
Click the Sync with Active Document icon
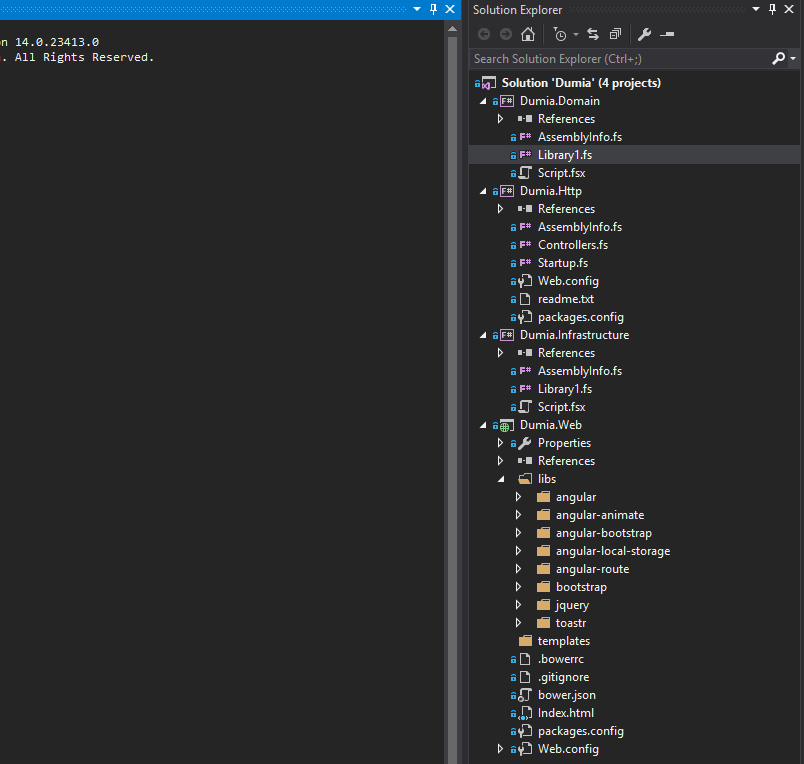click(593, 33)
